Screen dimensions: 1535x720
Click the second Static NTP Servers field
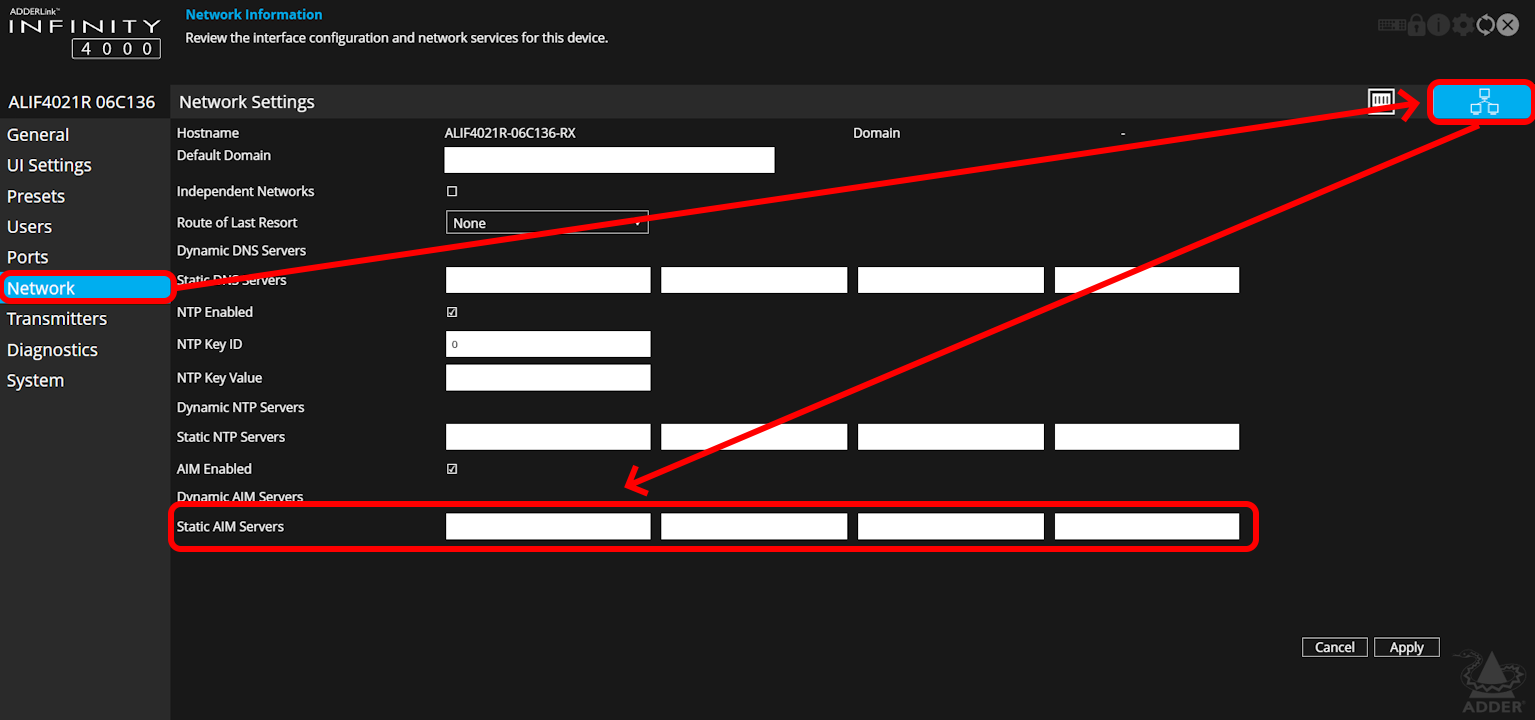tap(754, 437)
